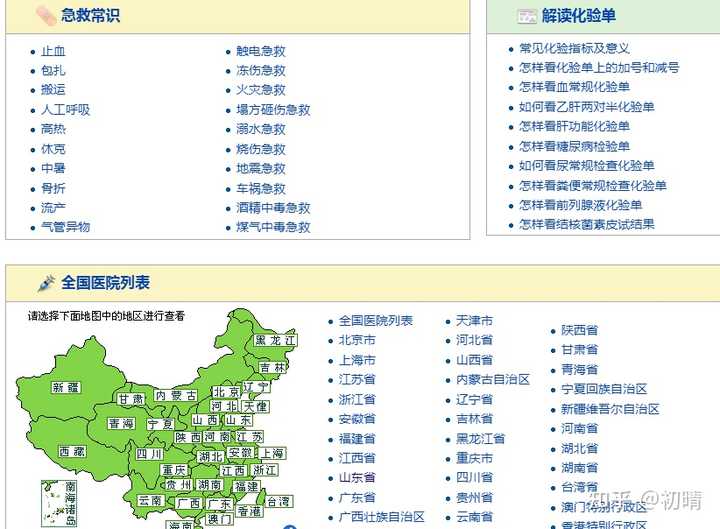Open 怎样看肝功能化验单 link

574,126
